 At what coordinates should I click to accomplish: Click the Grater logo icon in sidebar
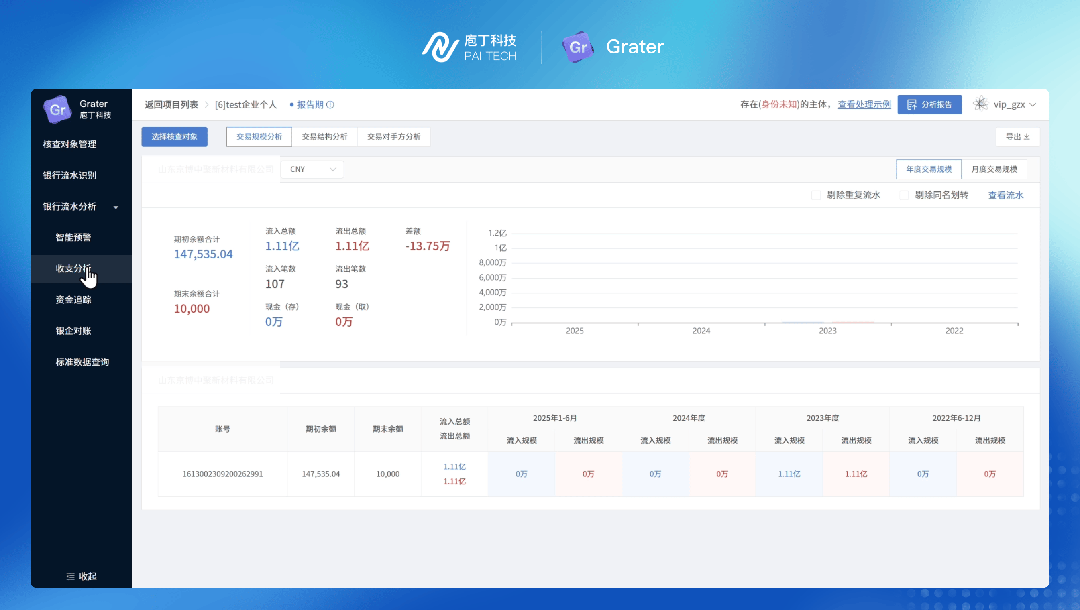point(57,108)
